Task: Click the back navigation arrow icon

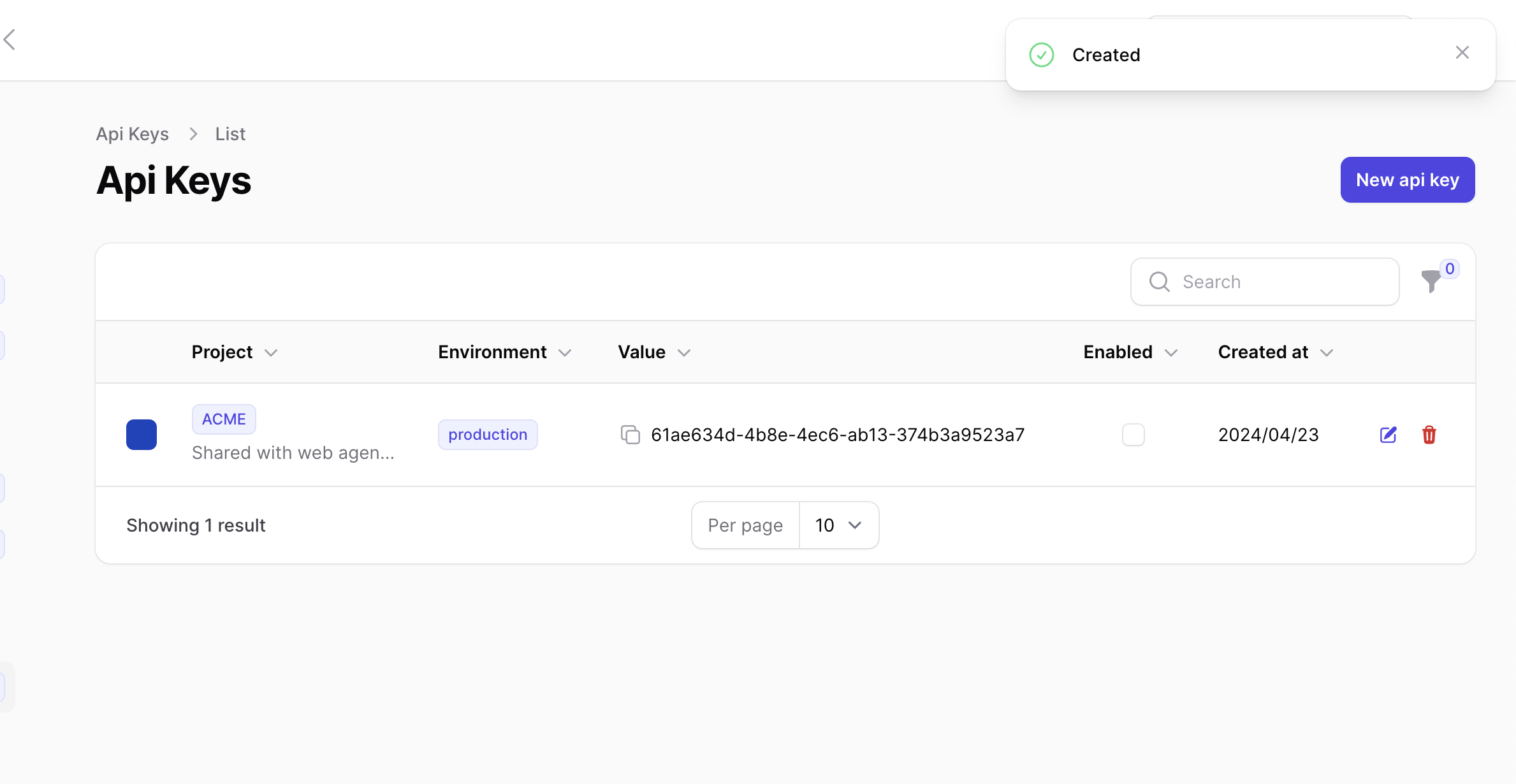Action: tap(9, 40)
